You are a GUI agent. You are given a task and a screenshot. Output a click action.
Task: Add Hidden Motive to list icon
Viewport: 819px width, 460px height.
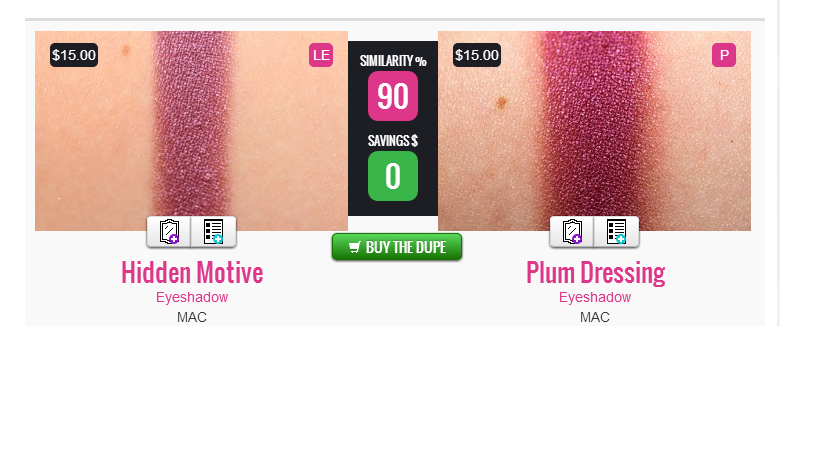pos(214,232)
